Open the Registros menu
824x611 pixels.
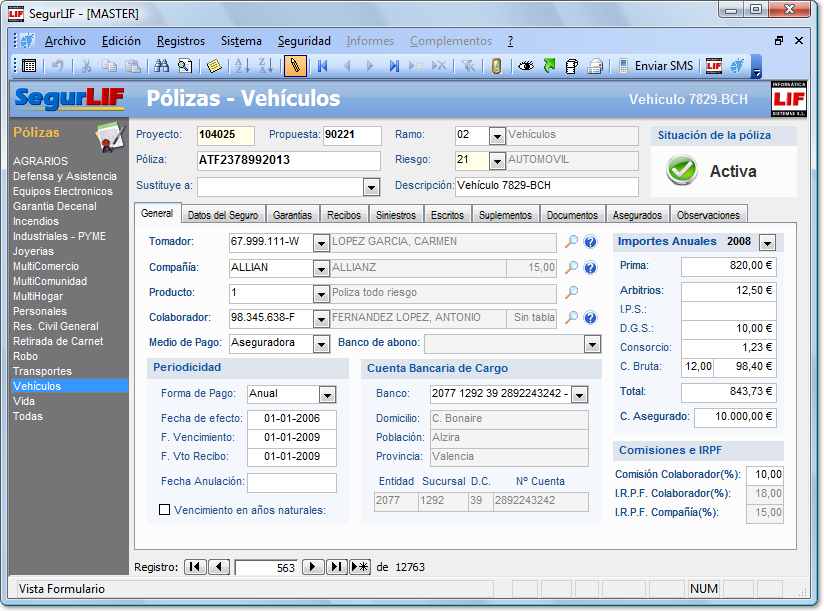point(181,41)
